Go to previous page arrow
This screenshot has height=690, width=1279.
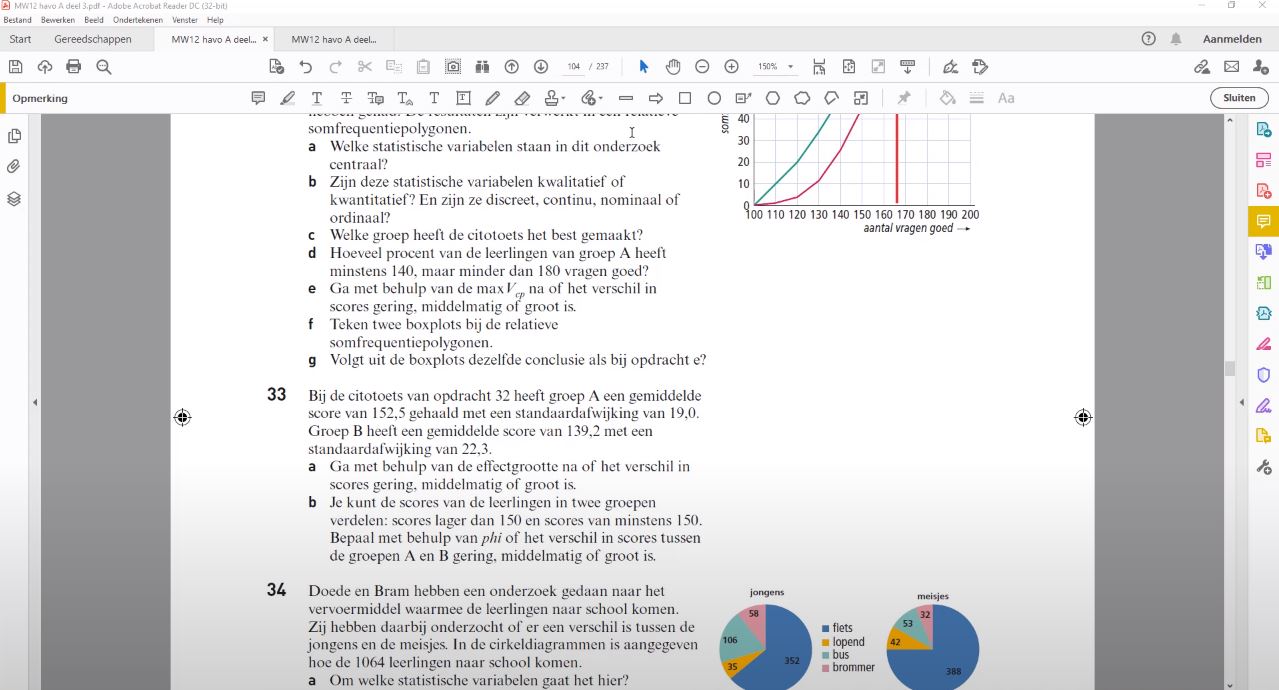pos(511,67)
